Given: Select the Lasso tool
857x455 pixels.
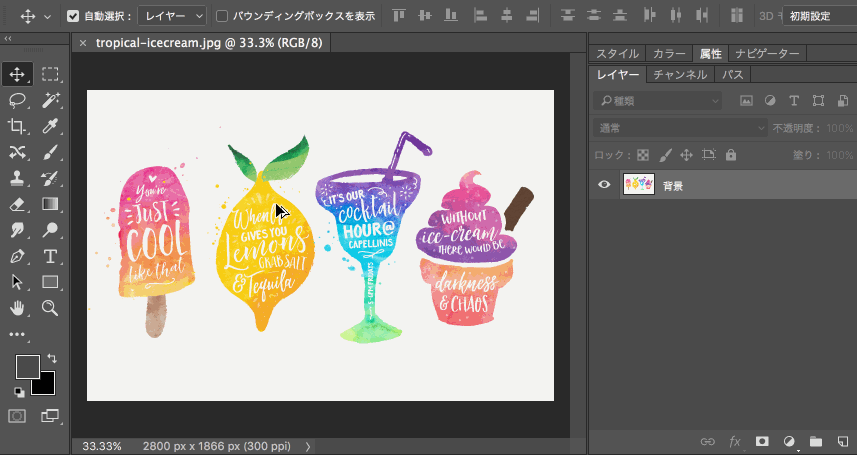Looking at the screenshot, I should coord(17,100).
